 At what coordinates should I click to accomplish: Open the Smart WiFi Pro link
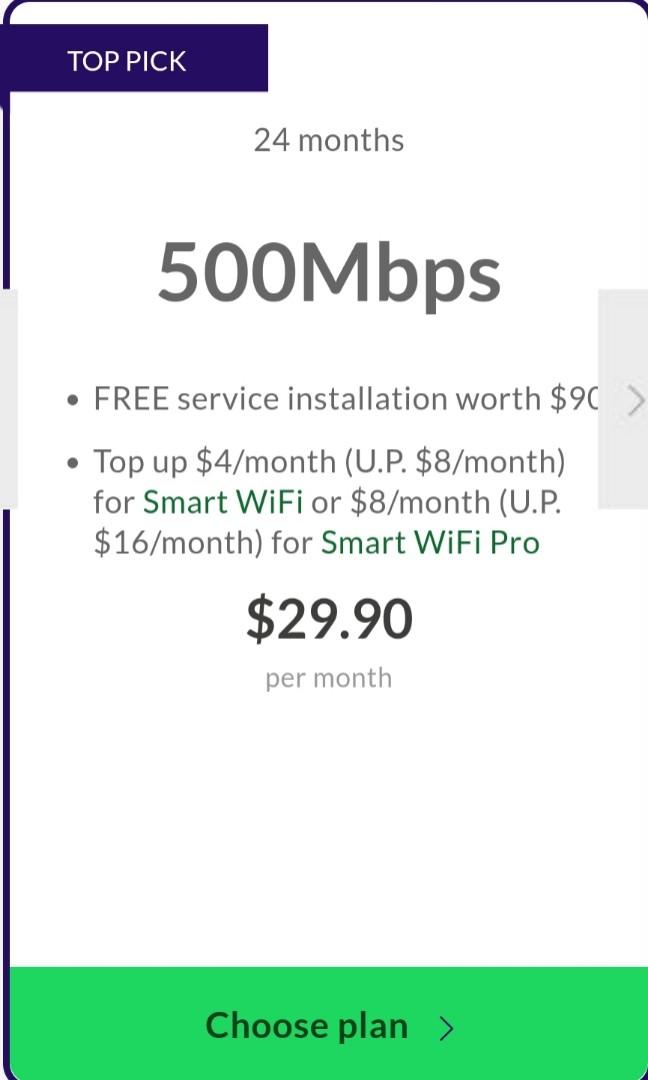click(430, 542)
